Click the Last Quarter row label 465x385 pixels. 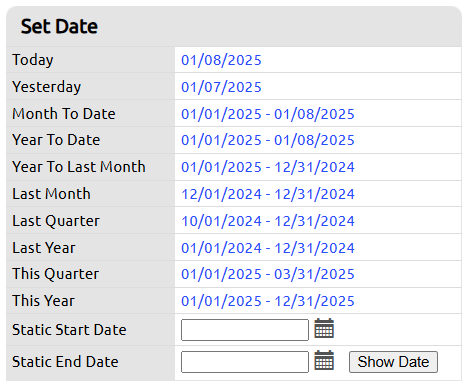[56, 221]
